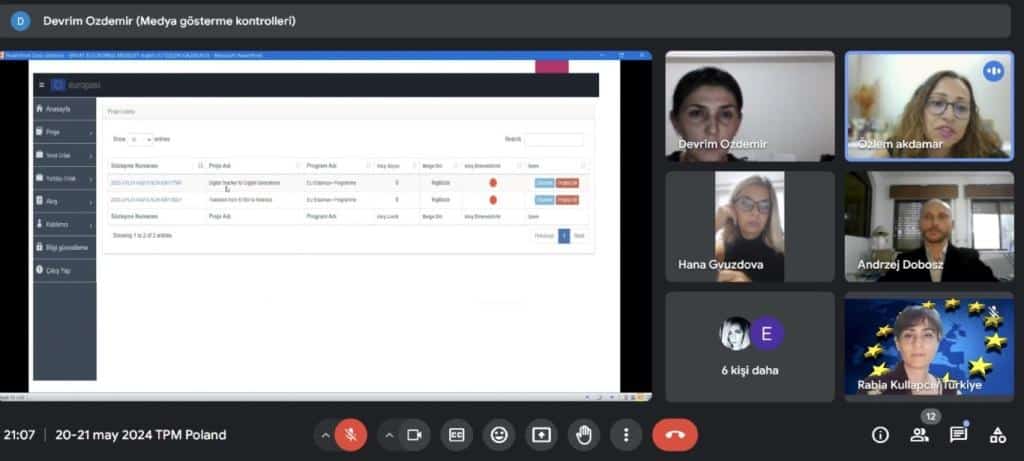This screenshot has width=1024, height=461.
Task: Open the activities icon
Action: click(997, 434)
